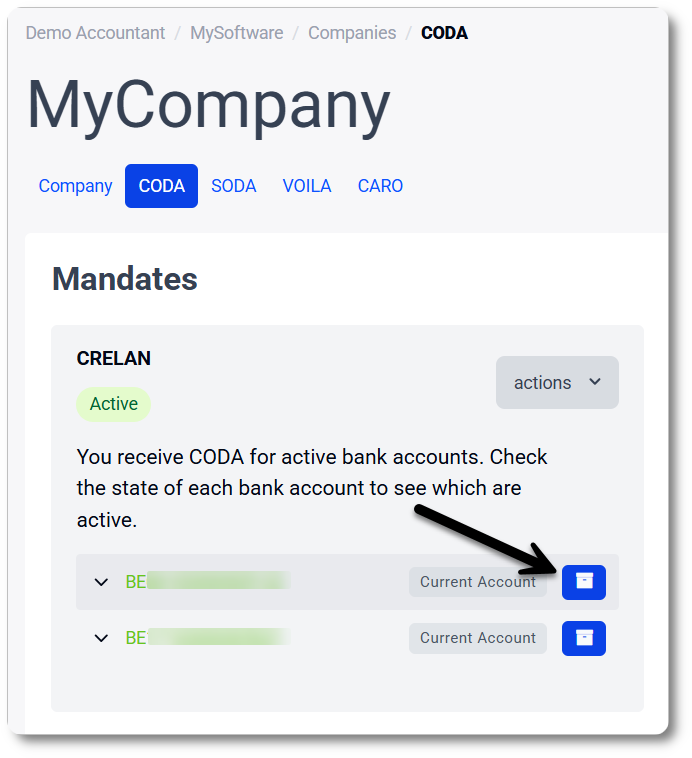This screenshot has width=692, height=758.
Task: Click the Active status badge
Action: (114, 404)
